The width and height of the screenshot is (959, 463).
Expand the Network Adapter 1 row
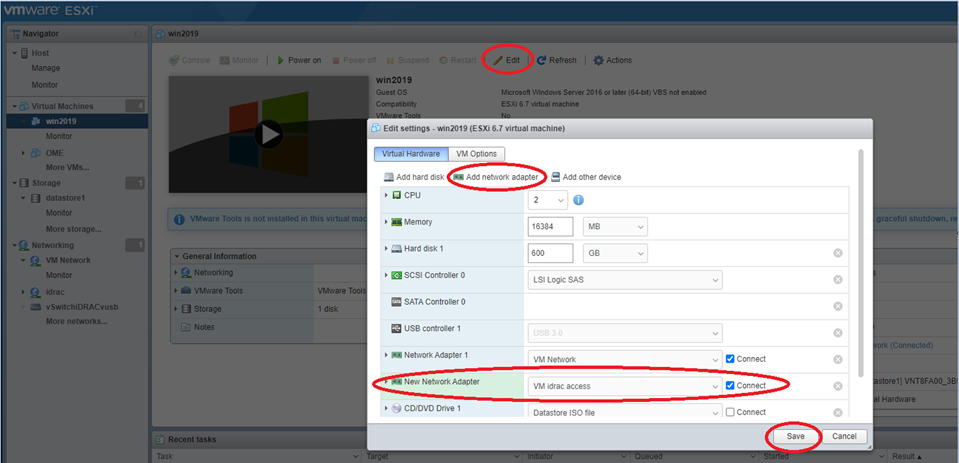pos(386,355)
